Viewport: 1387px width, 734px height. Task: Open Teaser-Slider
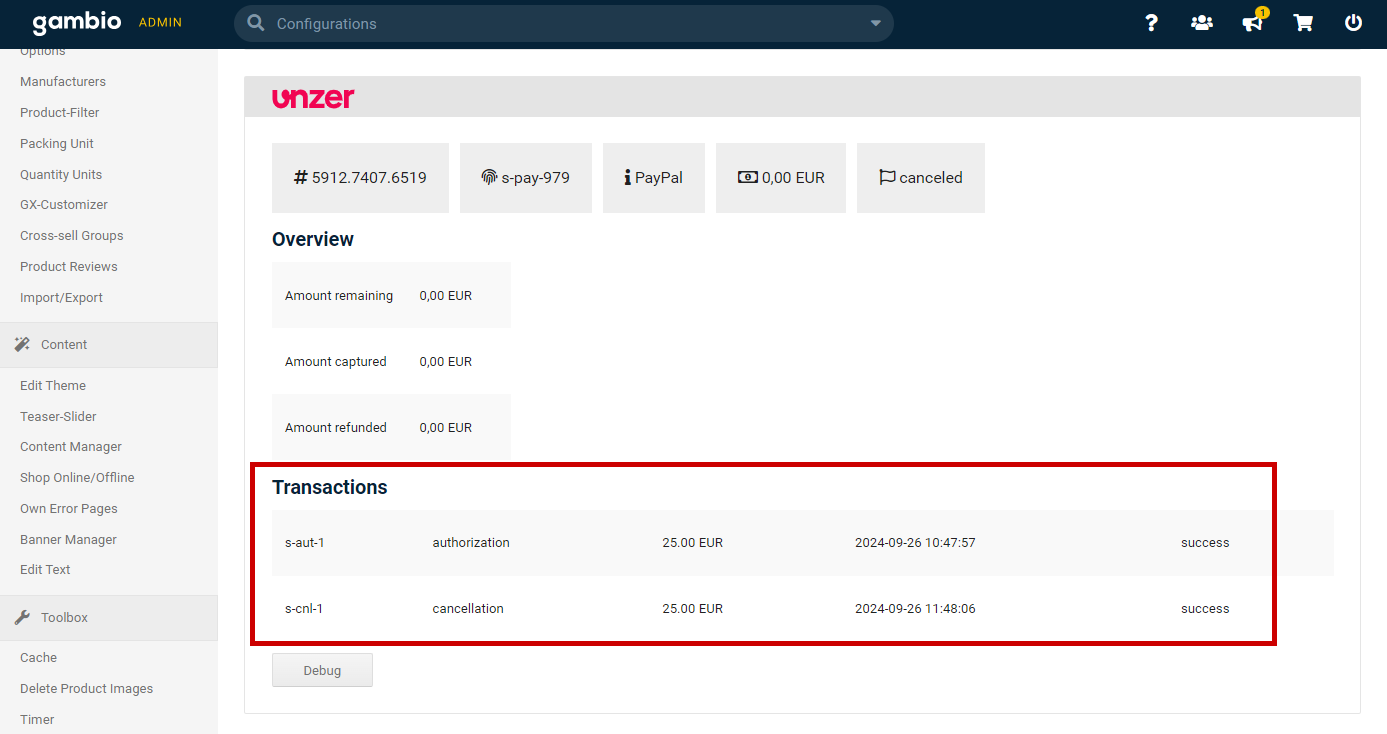click(58, 417)
